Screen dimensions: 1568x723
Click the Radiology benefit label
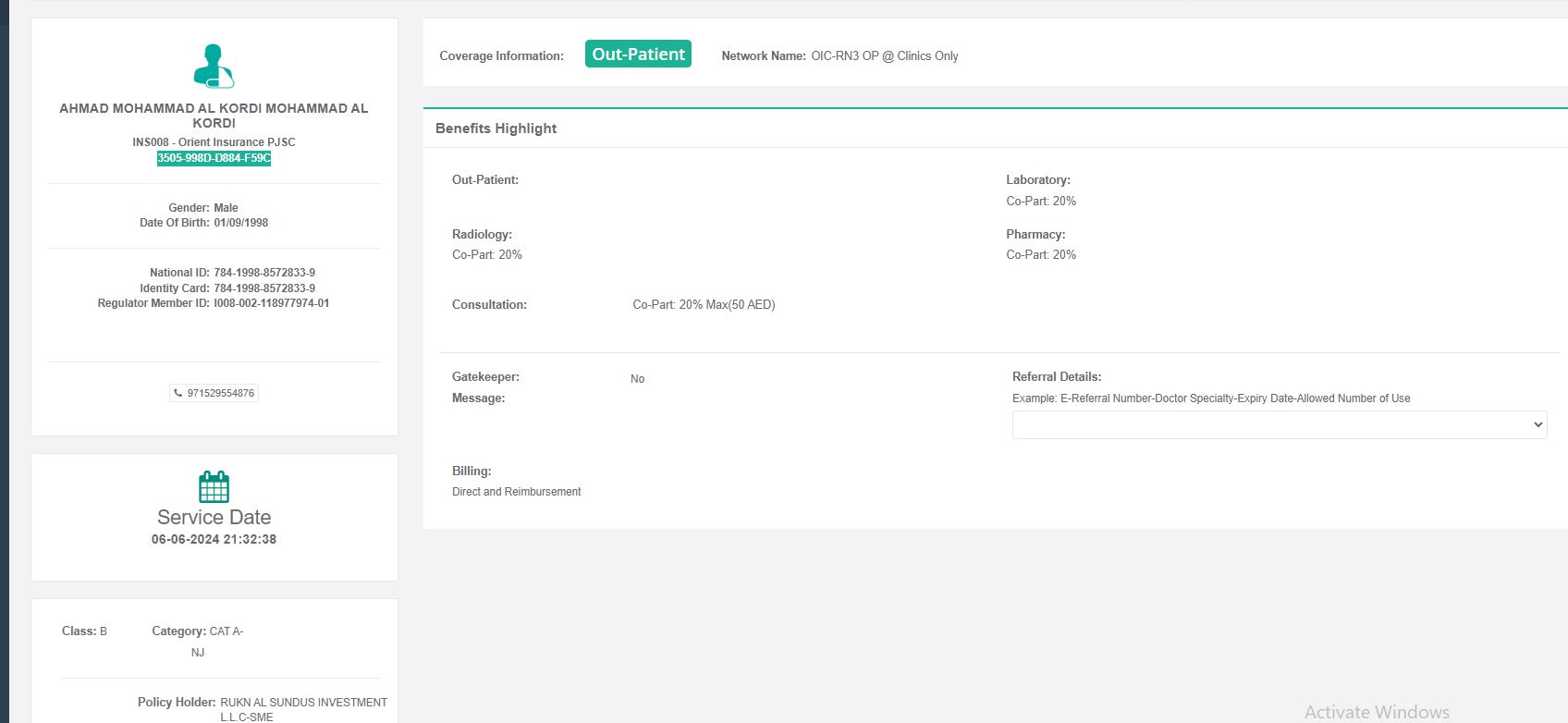482,235
